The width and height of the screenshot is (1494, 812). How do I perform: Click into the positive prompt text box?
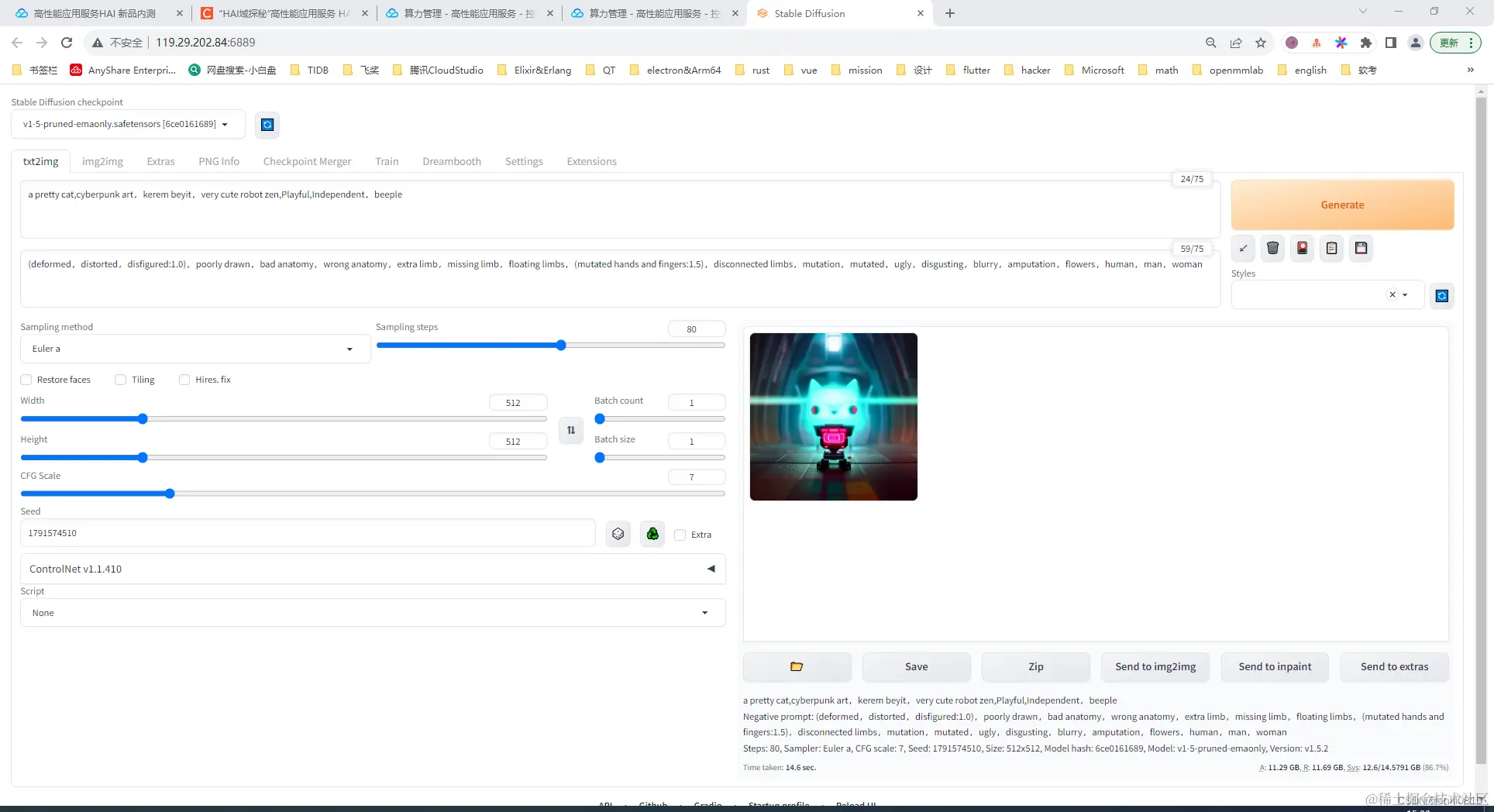[620, 209]
